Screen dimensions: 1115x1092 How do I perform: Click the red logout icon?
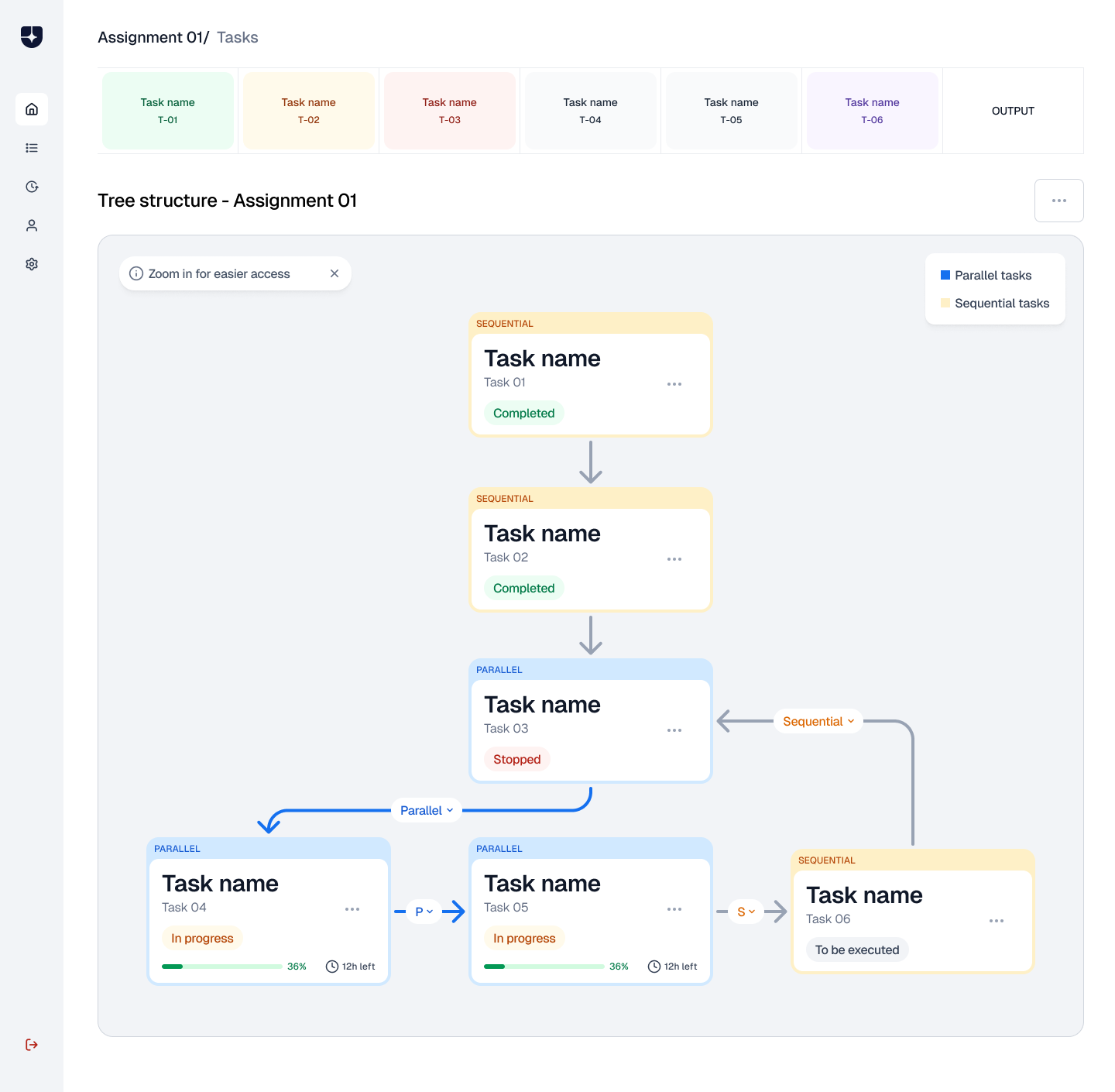32,1045
